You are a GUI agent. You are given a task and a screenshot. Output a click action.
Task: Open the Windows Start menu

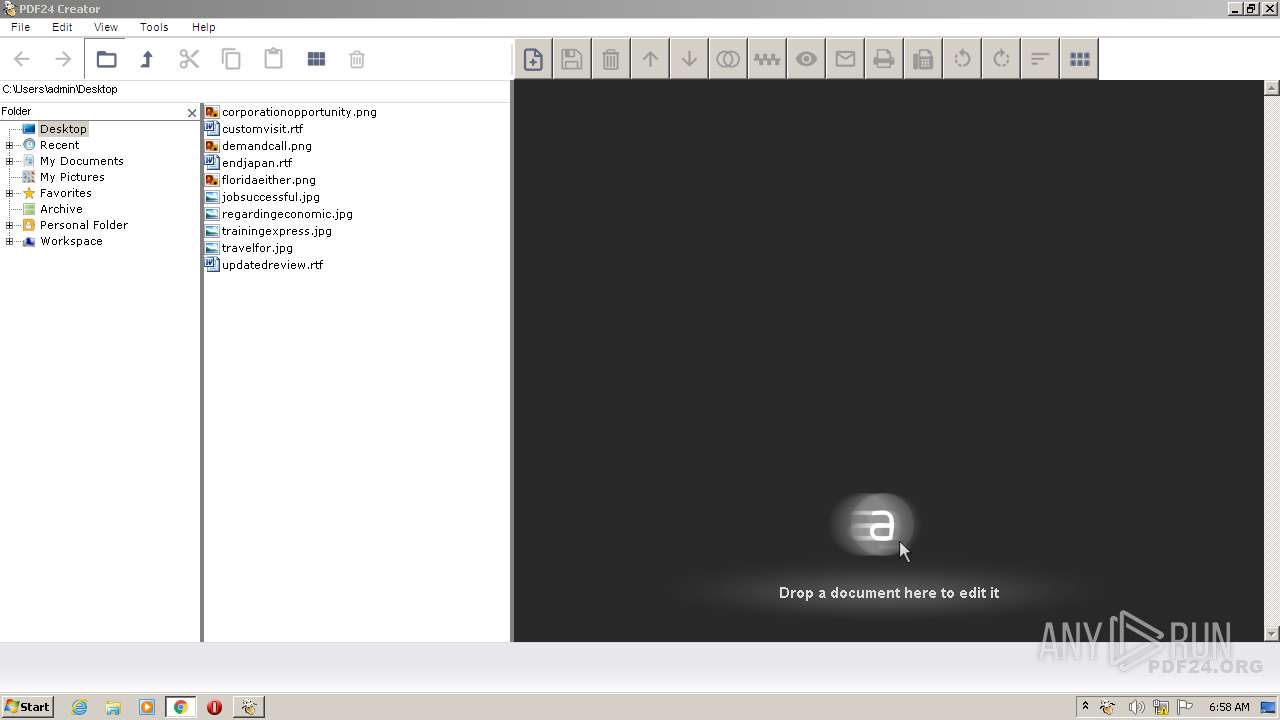point(27,706)
